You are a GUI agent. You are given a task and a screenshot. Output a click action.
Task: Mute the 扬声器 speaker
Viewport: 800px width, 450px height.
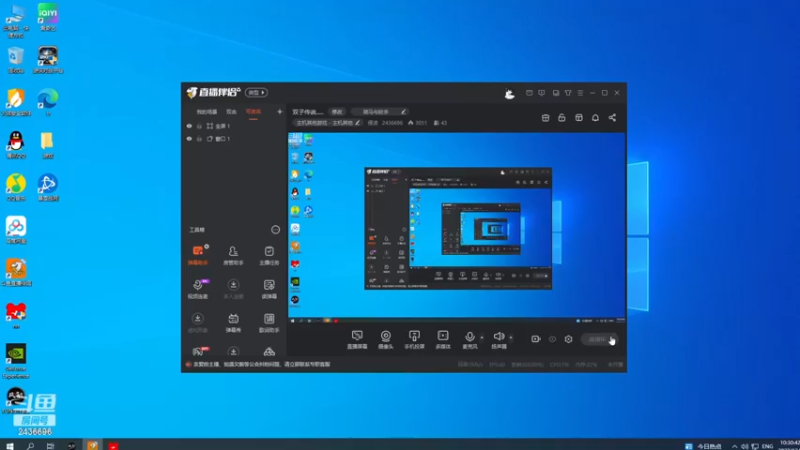(498, 339)
